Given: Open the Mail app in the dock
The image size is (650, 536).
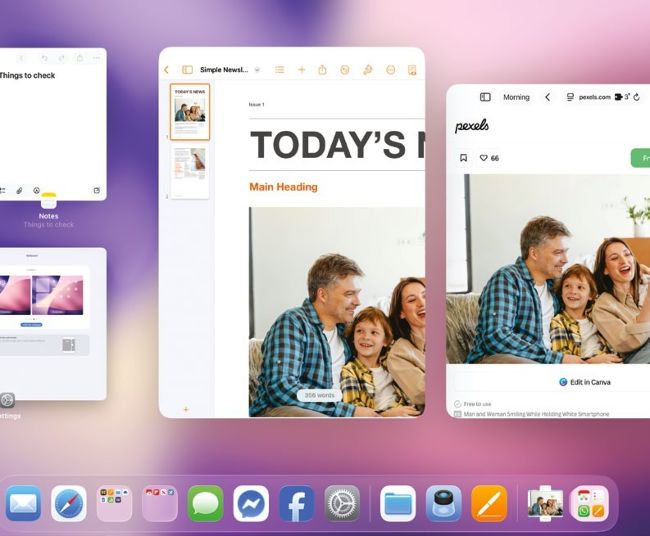Looking at the screenshot, I should coord(23,503).
